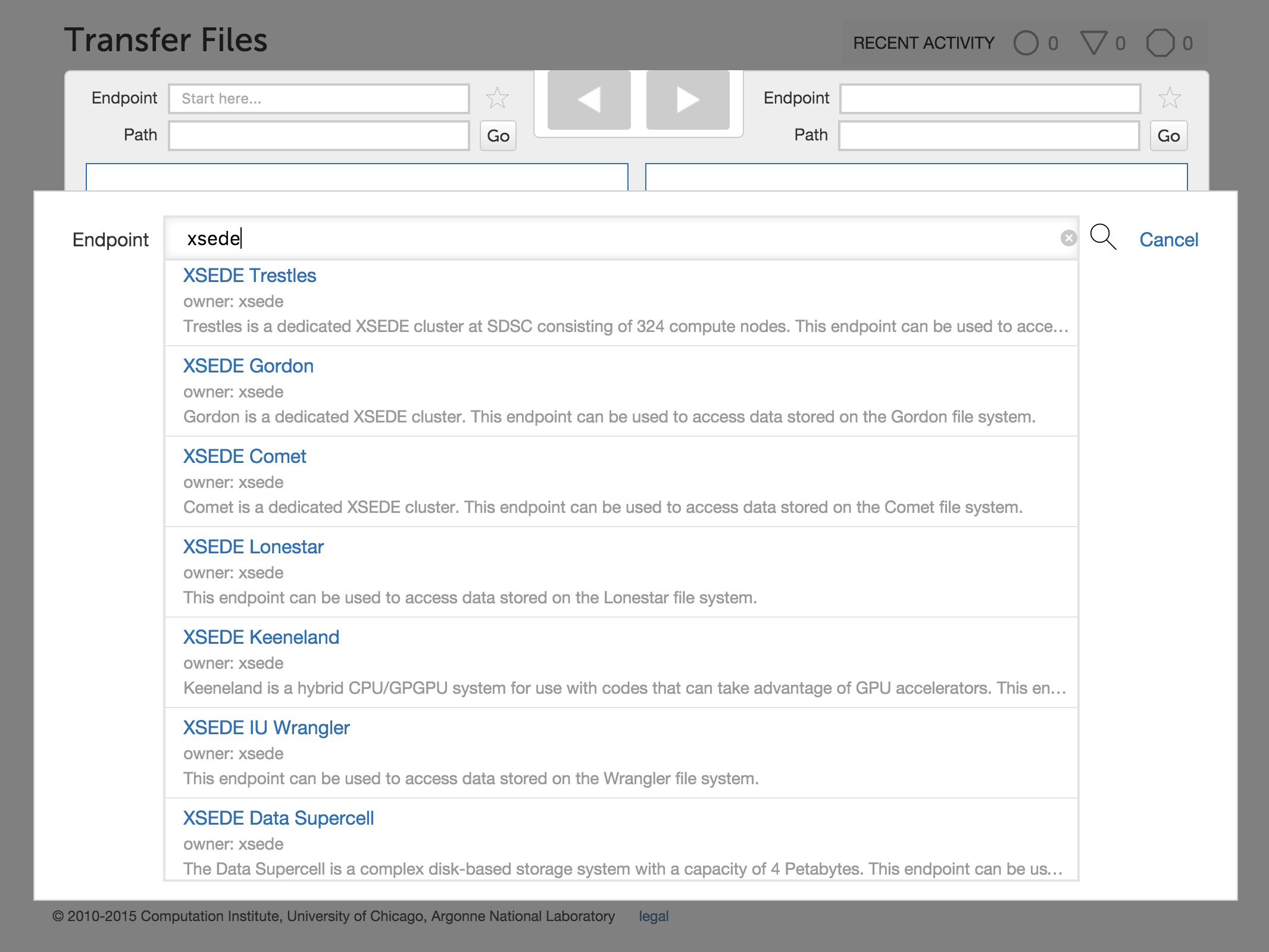Click the Gordon description text
The width and height of the screenshot is (1269, 952).
610,417
